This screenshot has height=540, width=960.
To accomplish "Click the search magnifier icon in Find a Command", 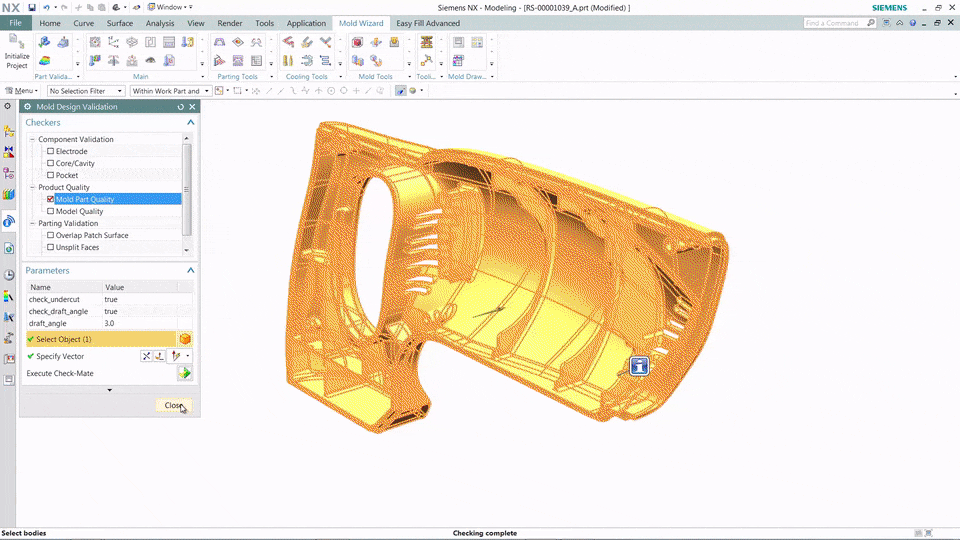I will [871, 23].
